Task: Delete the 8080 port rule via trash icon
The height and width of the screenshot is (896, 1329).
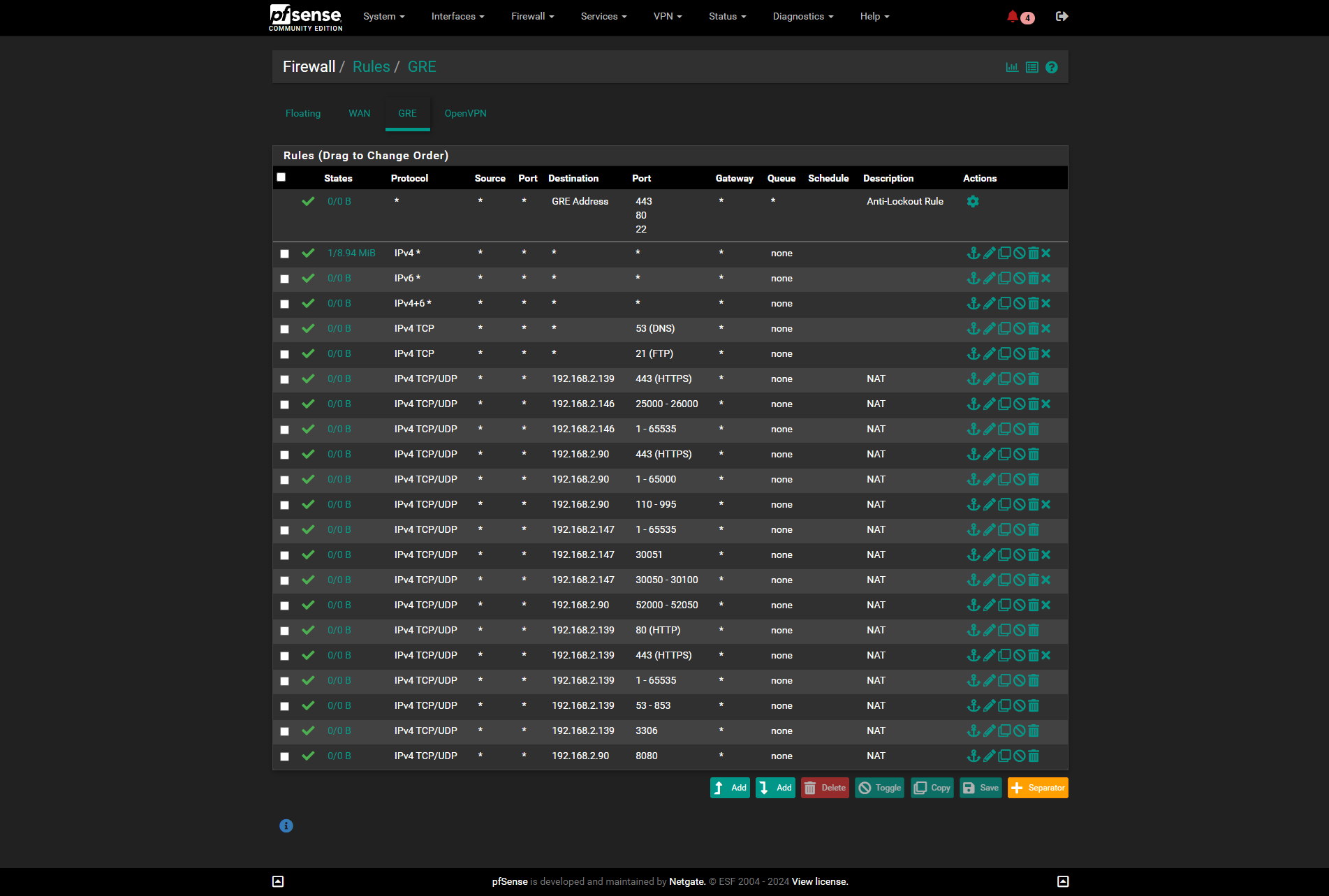Action: pos(1034,756)
